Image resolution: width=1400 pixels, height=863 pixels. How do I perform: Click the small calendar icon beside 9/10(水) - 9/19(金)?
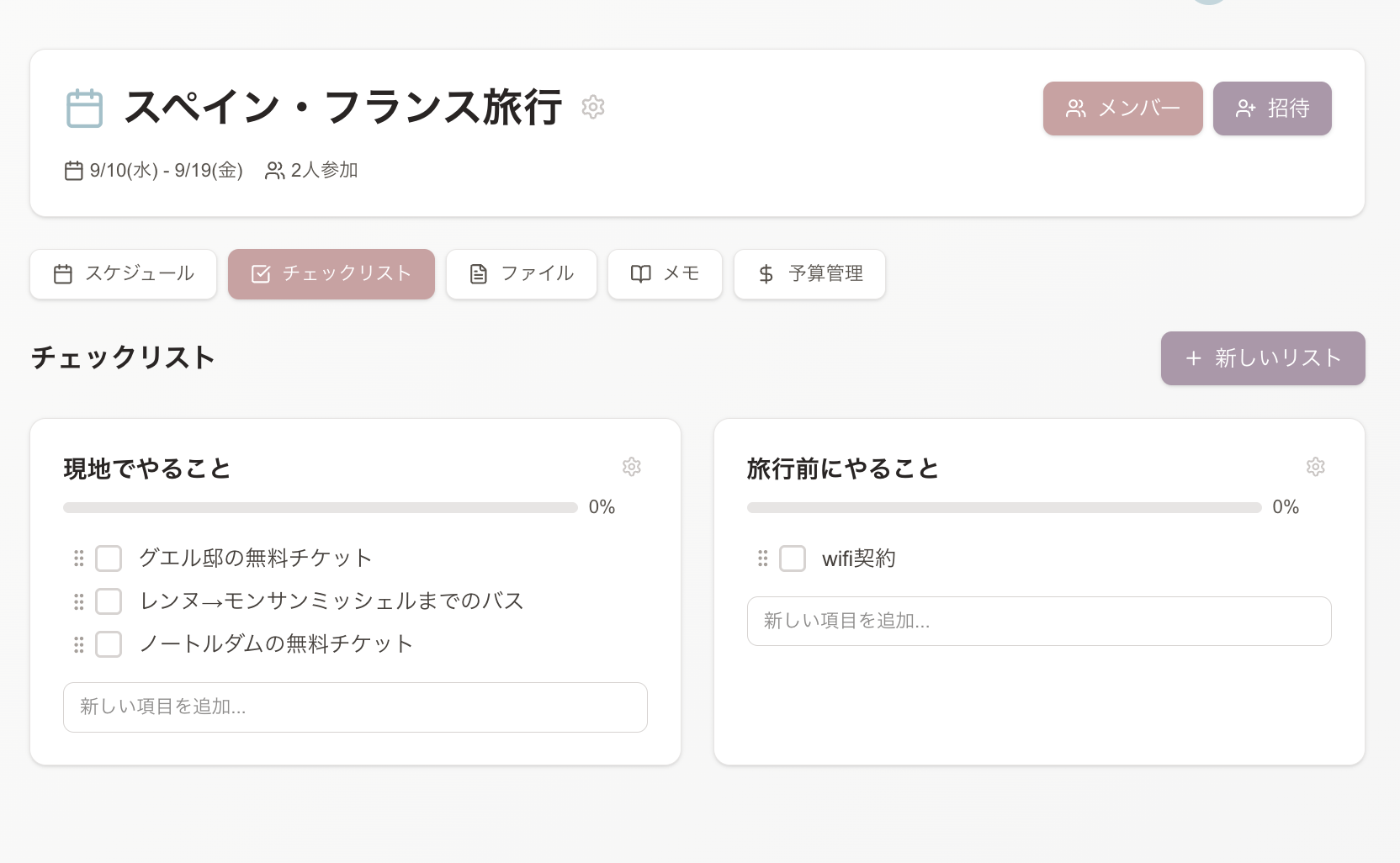(74, 171)
